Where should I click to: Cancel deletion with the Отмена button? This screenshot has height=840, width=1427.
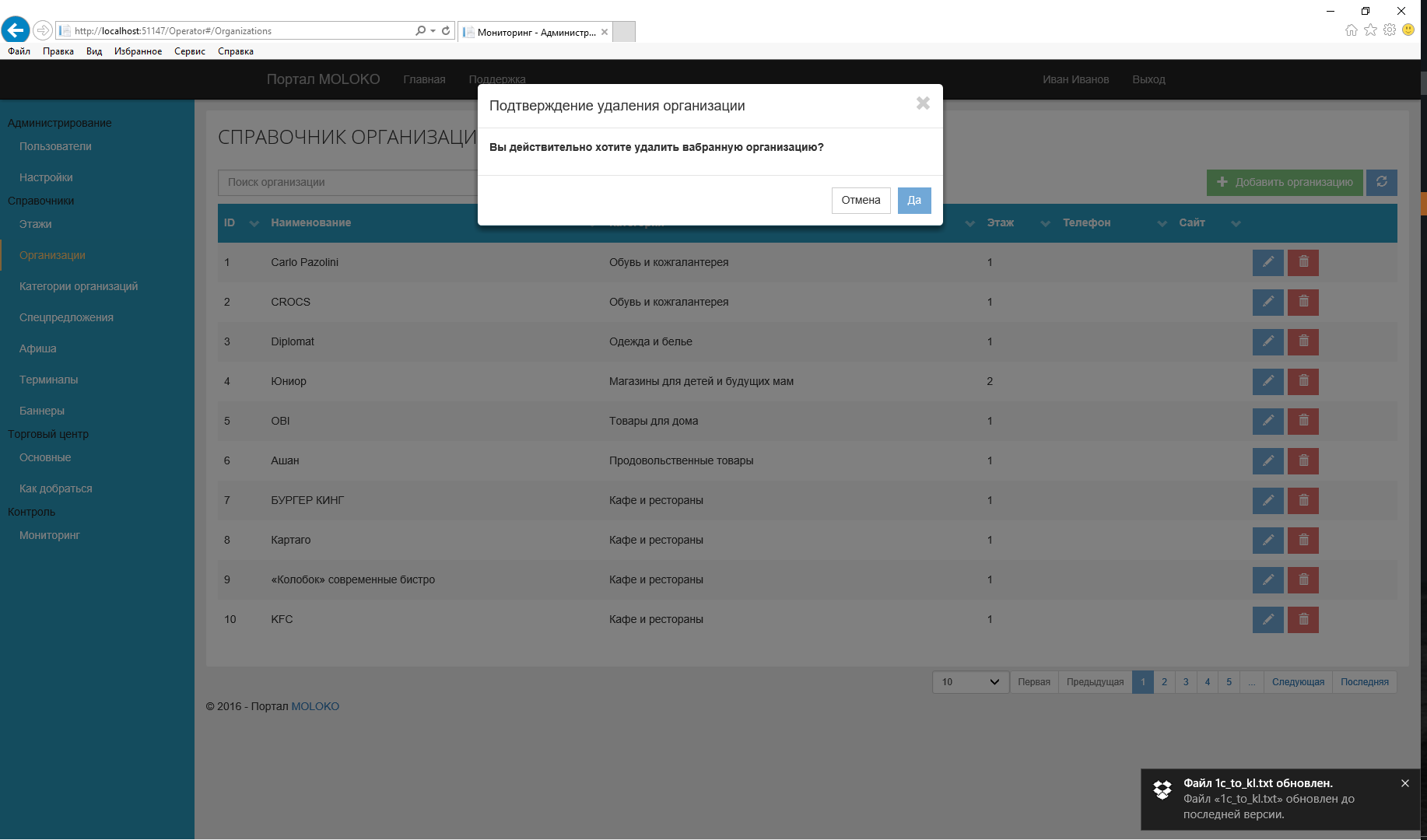(x=861, y=201)
